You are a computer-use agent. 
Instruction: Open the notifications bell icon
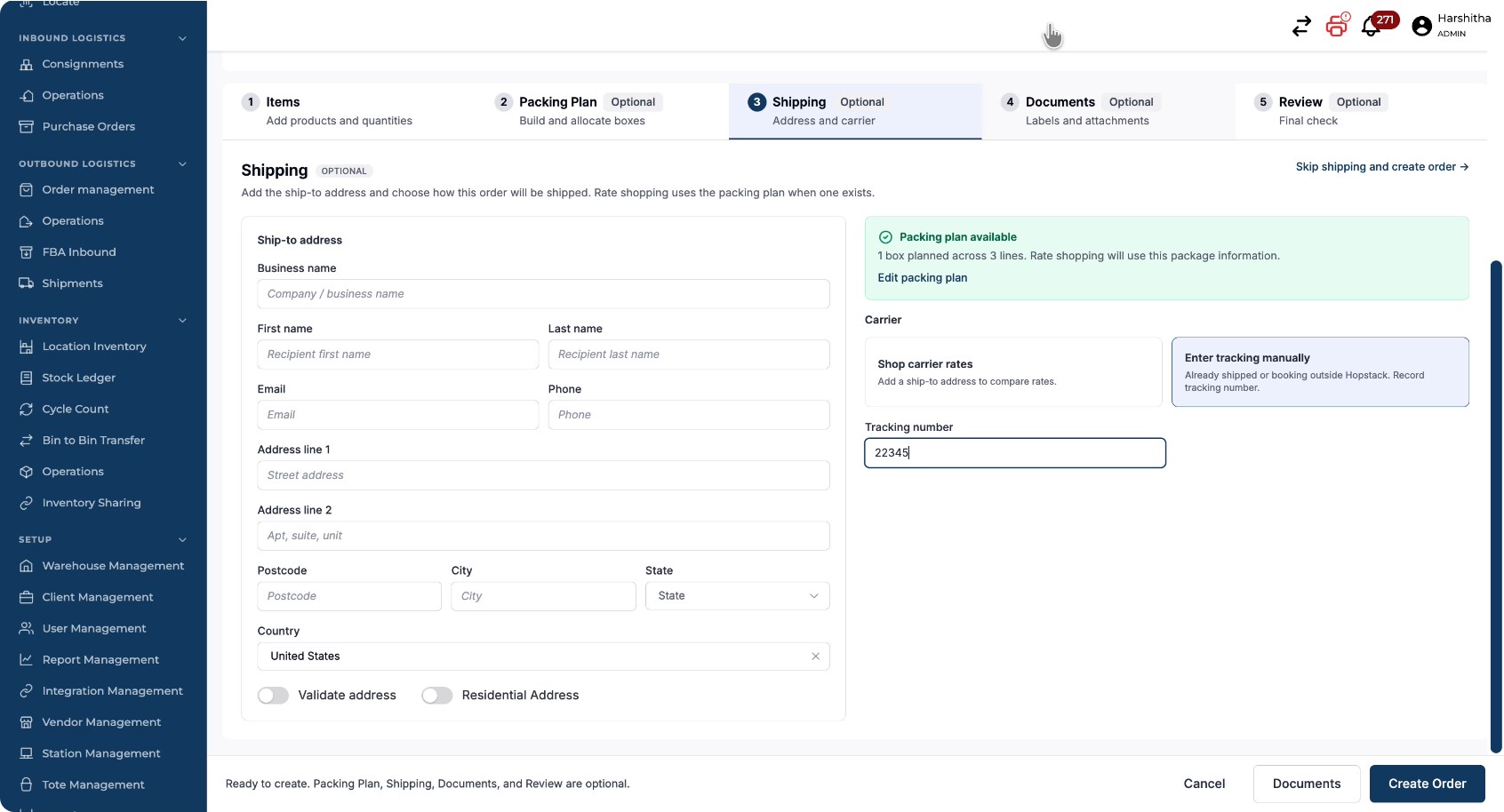click(x=1371, y=27)
